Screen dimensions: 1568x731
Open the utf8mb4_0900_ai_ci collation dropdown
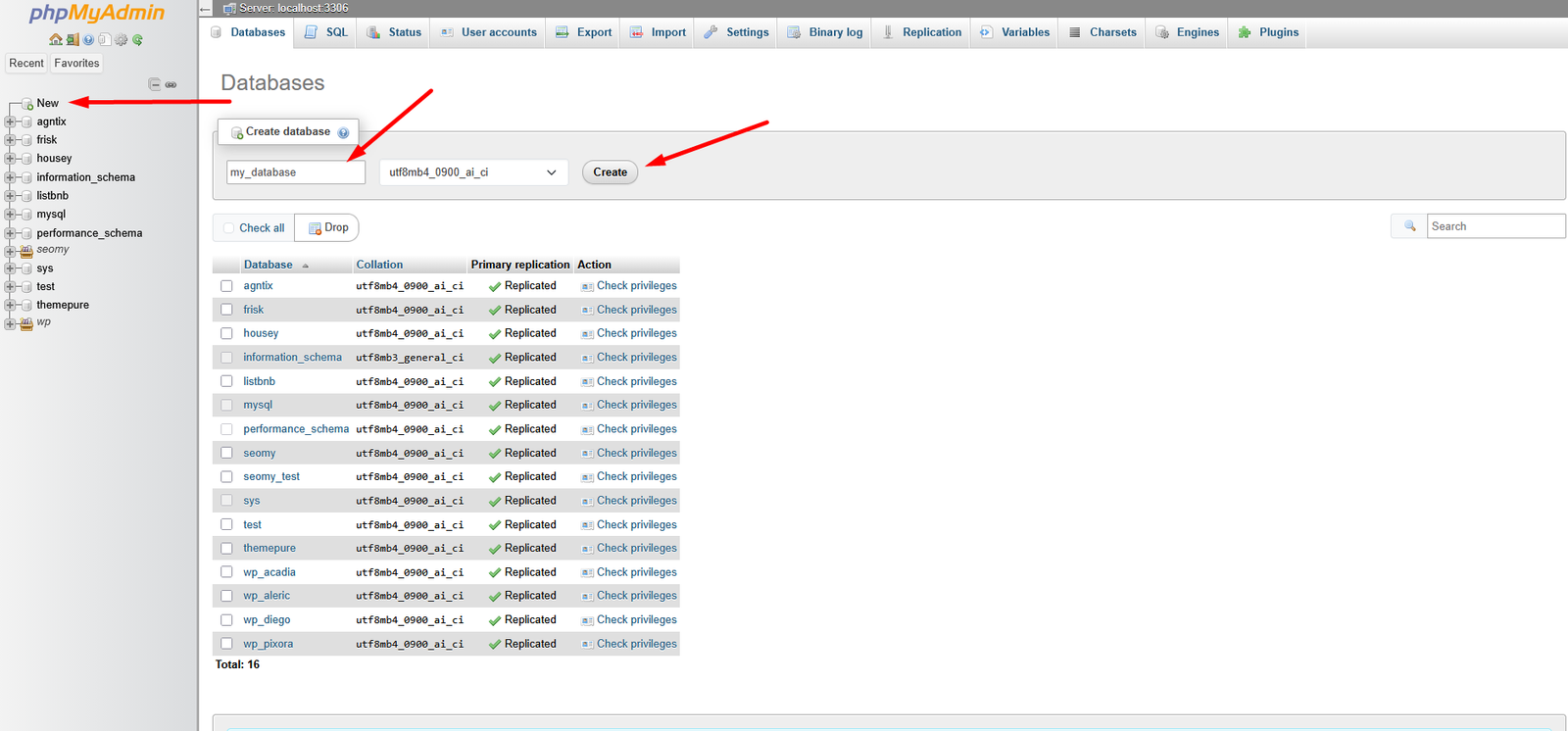[x=472, y=172]
